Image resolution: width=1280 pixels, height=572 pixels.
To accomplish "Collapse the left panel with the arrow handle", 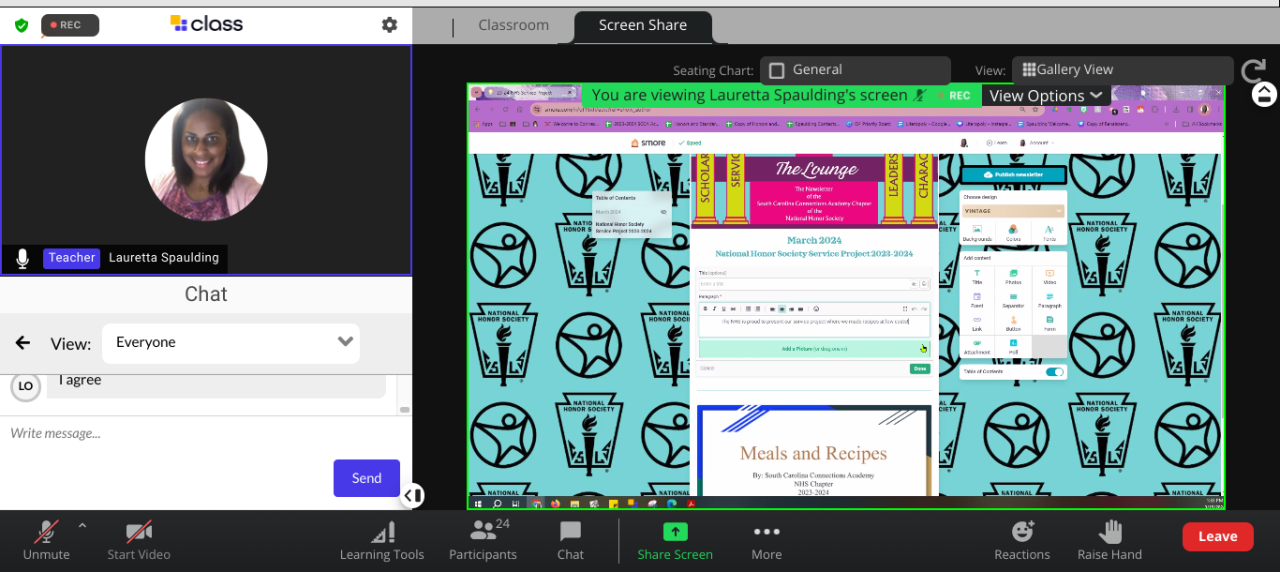I will pos(412,495).
